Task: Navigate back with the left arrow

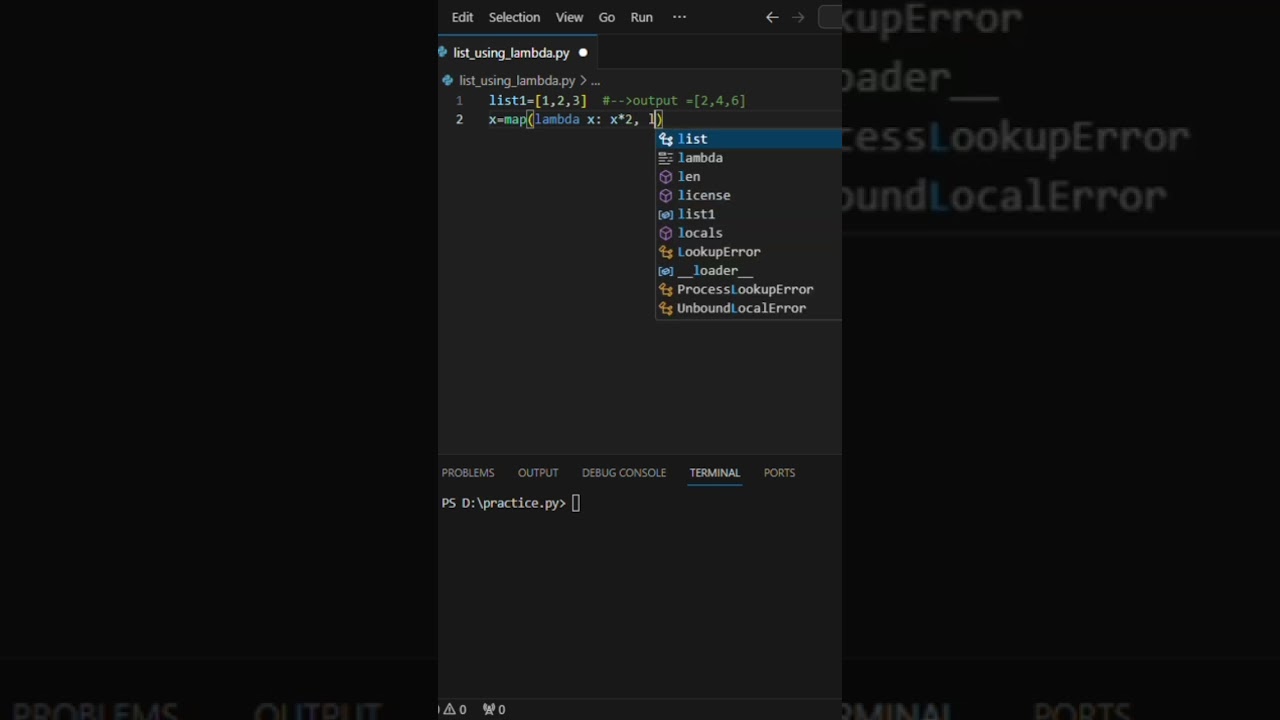Action: [x=772, y=17]
